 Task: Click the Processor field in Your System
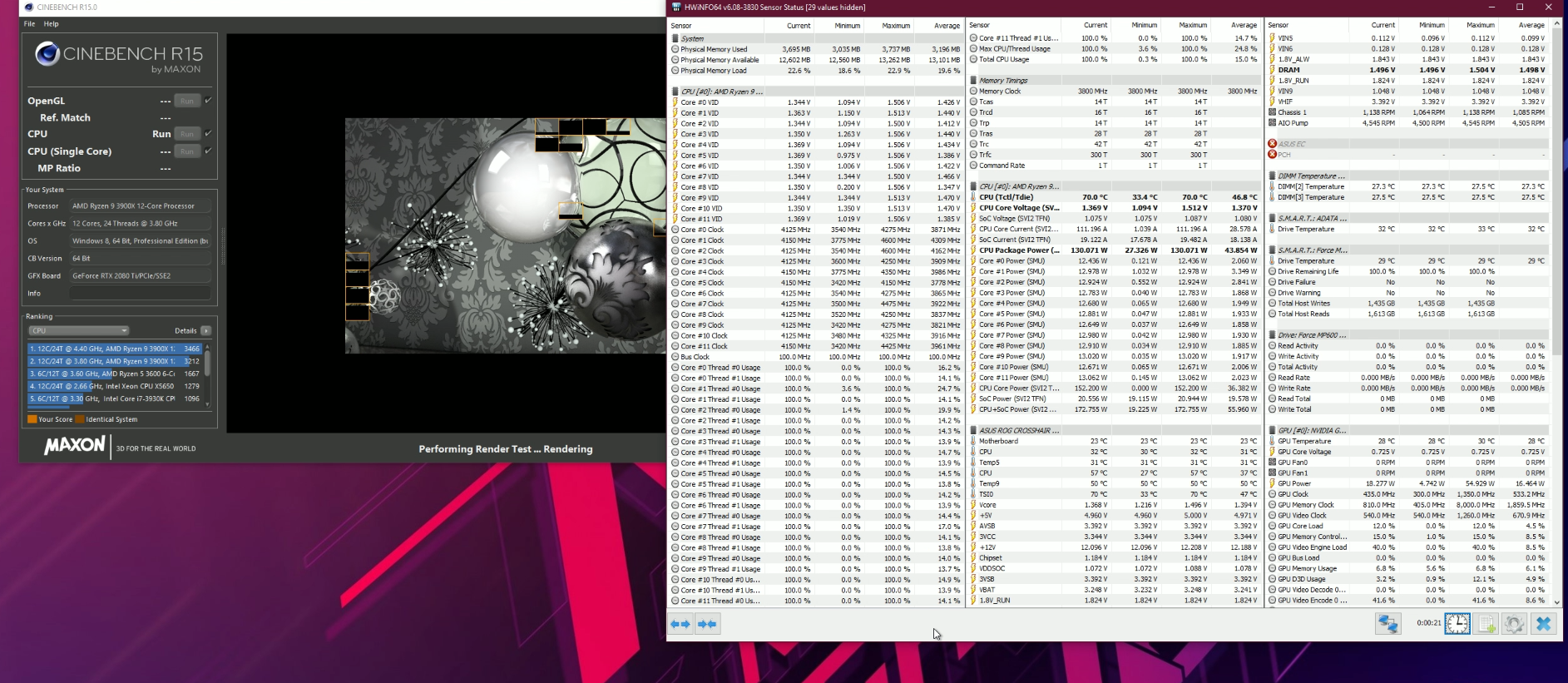pos(140,205)
